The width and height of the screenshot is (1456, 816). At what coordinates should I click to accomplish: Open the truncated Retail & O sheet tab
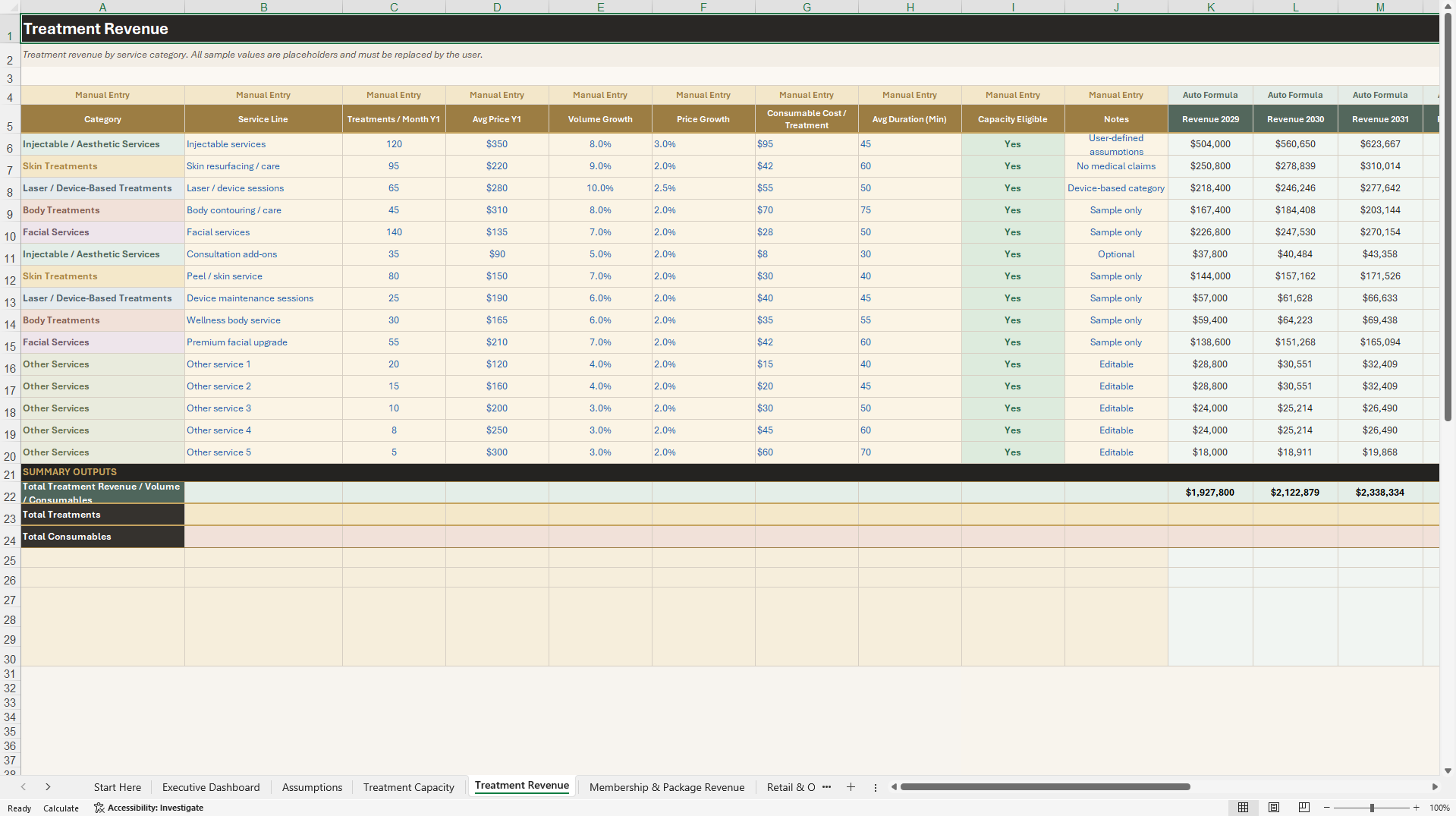[791, 787]
